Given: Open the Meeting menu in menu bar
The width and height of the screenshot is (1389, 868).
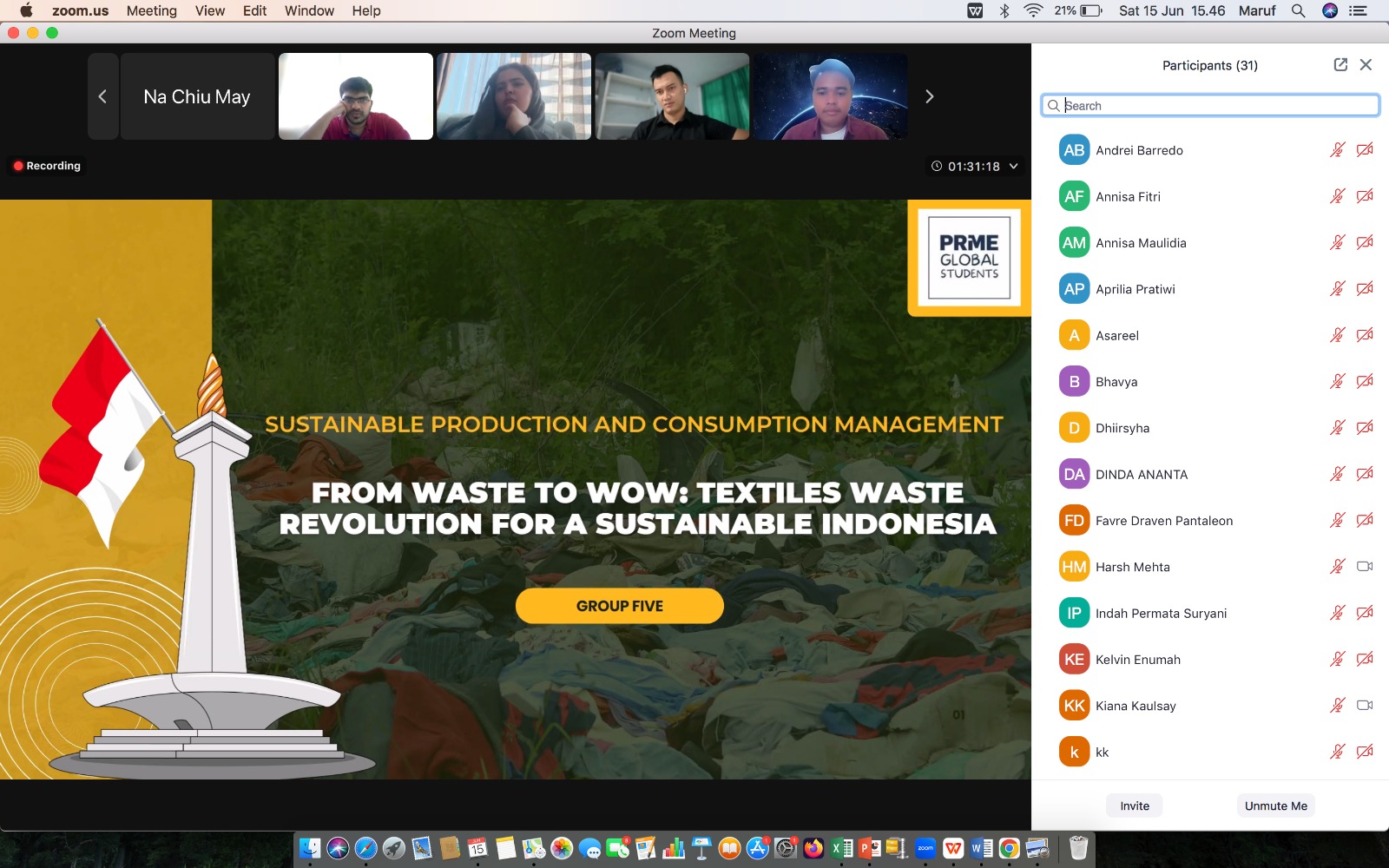Looking at the screenshot, I should point(152,10).
